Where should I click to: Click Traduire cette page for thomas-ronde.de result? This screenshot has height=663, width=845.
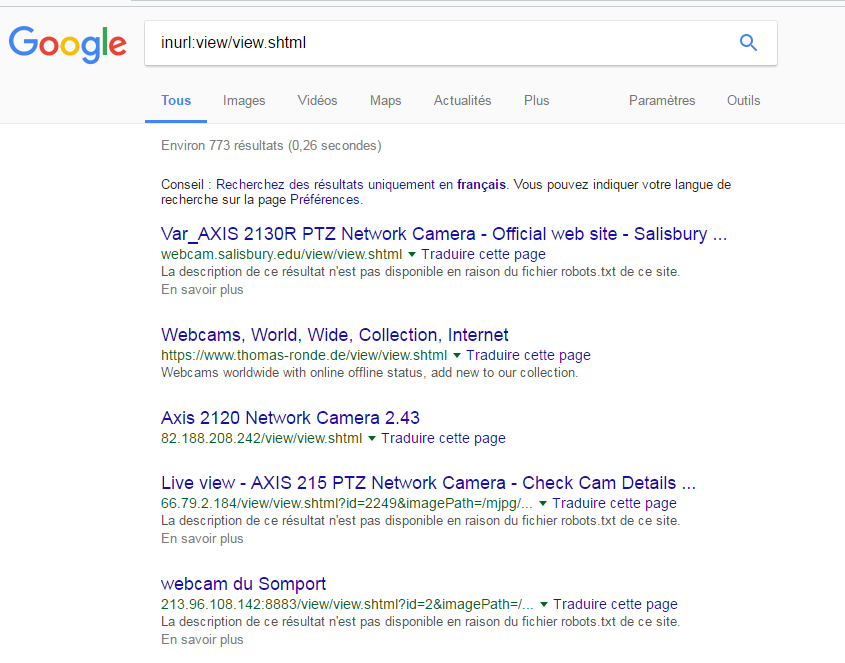point(528,355)
